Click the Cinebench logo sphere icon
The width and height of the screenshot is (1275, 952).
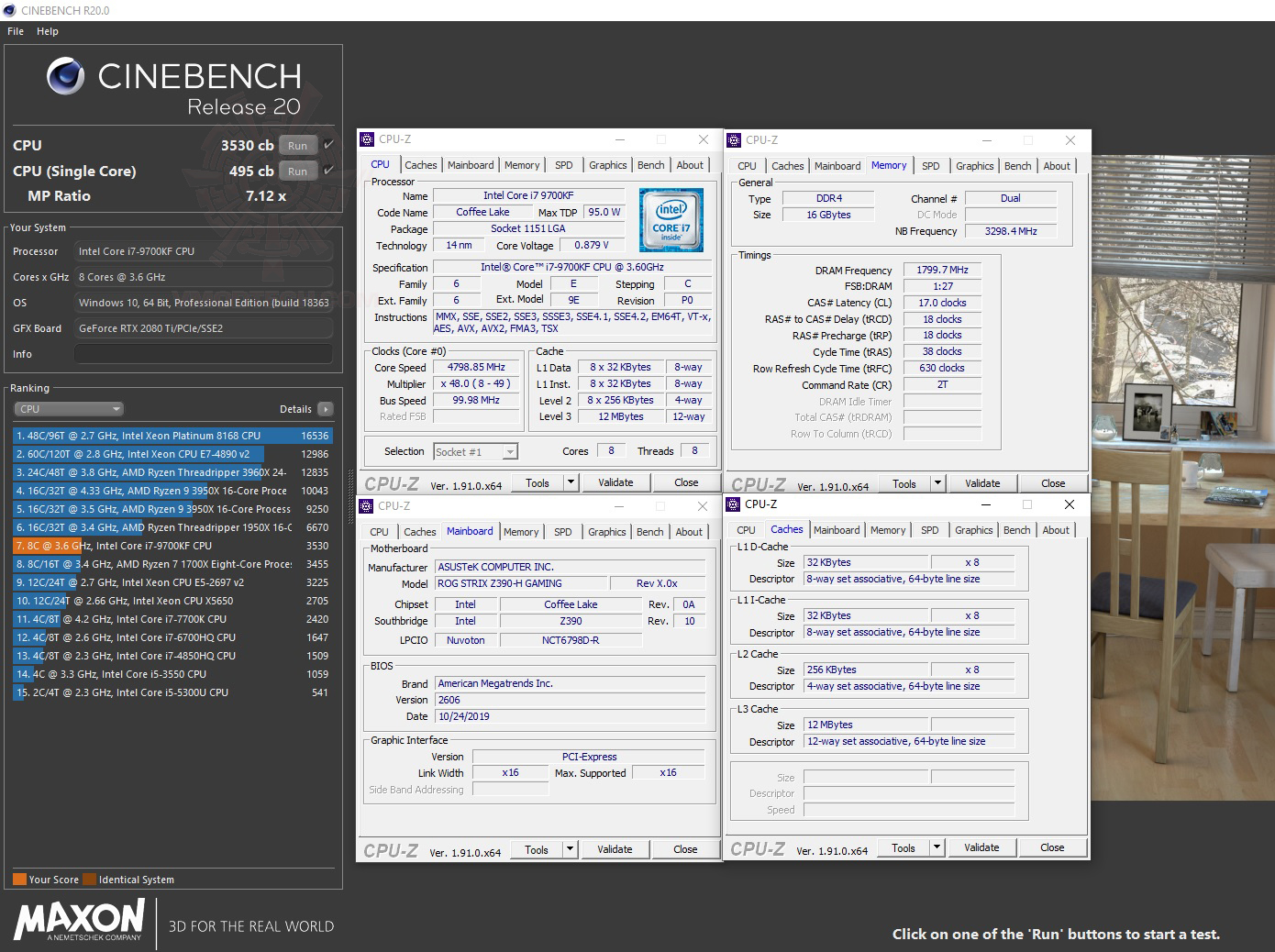tap(66, 76)
